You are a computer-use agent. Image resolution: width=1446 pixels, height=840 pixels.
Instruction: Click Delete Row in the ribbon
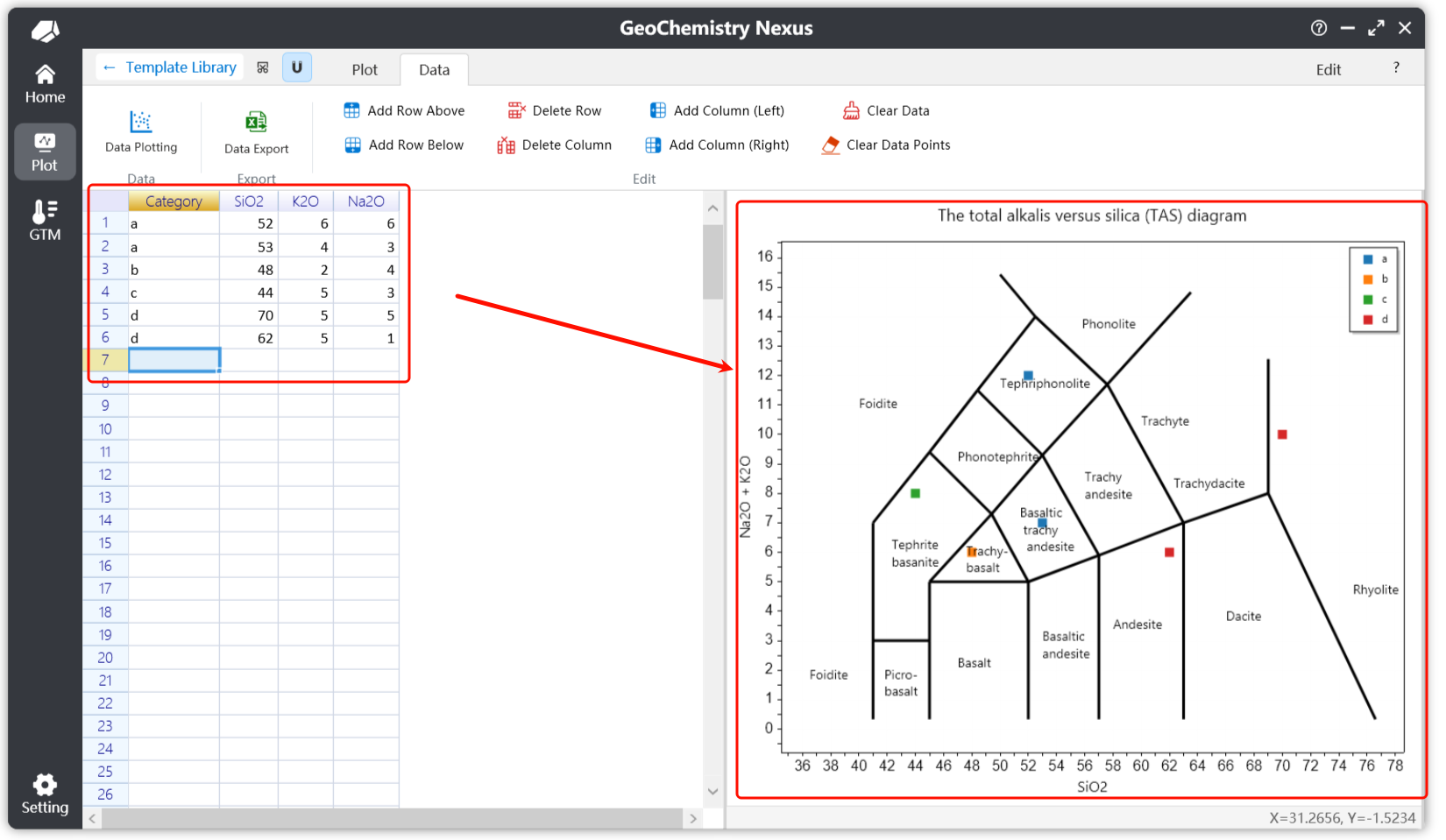tap(555, 111)
